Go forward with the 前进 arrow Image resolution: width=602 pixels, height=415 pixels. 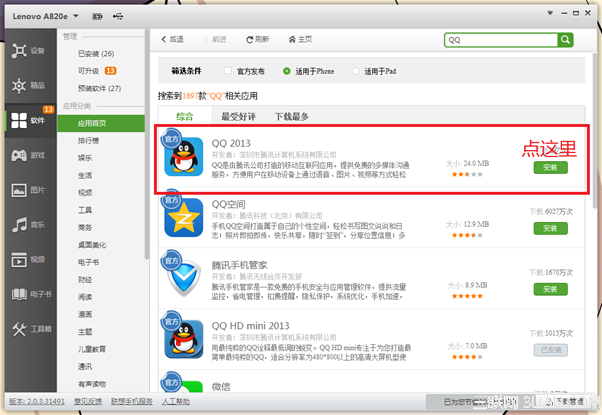pos(215,39)
